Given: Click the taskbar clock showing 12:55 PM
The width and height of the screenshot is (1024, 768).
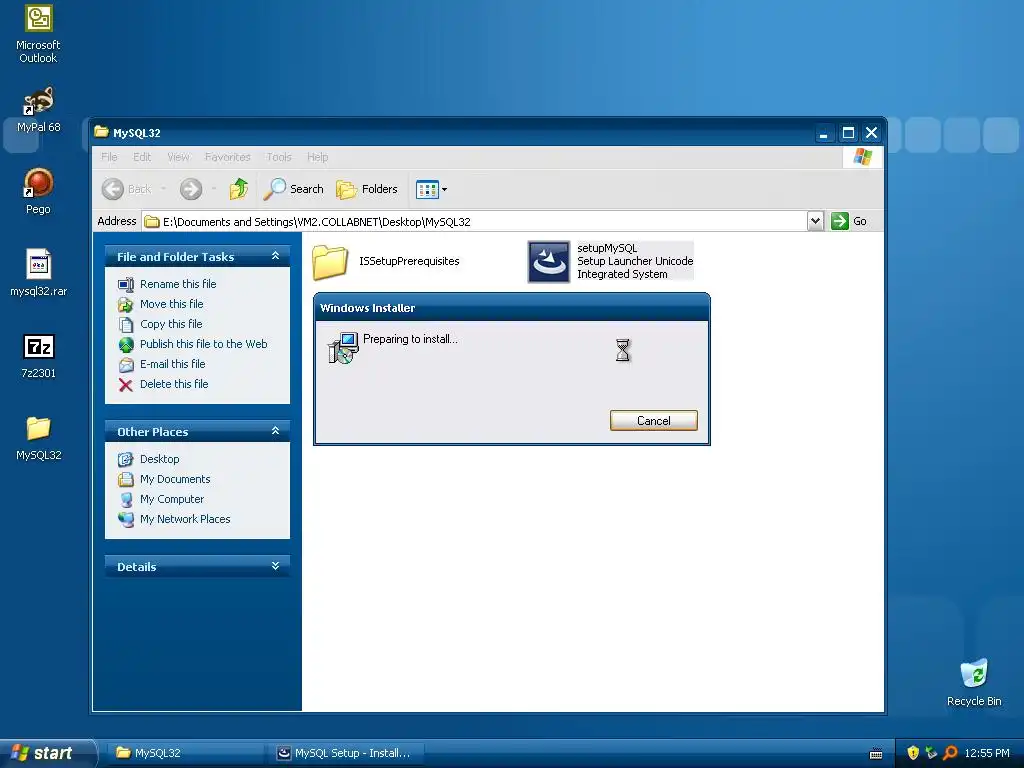Looking at the screenshot, I should click(987, 753).
